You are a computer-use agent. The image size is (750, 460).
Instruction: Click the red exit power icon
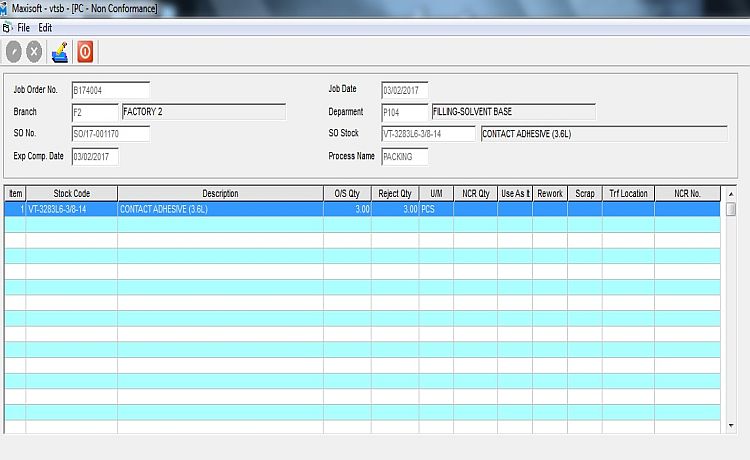85,52
